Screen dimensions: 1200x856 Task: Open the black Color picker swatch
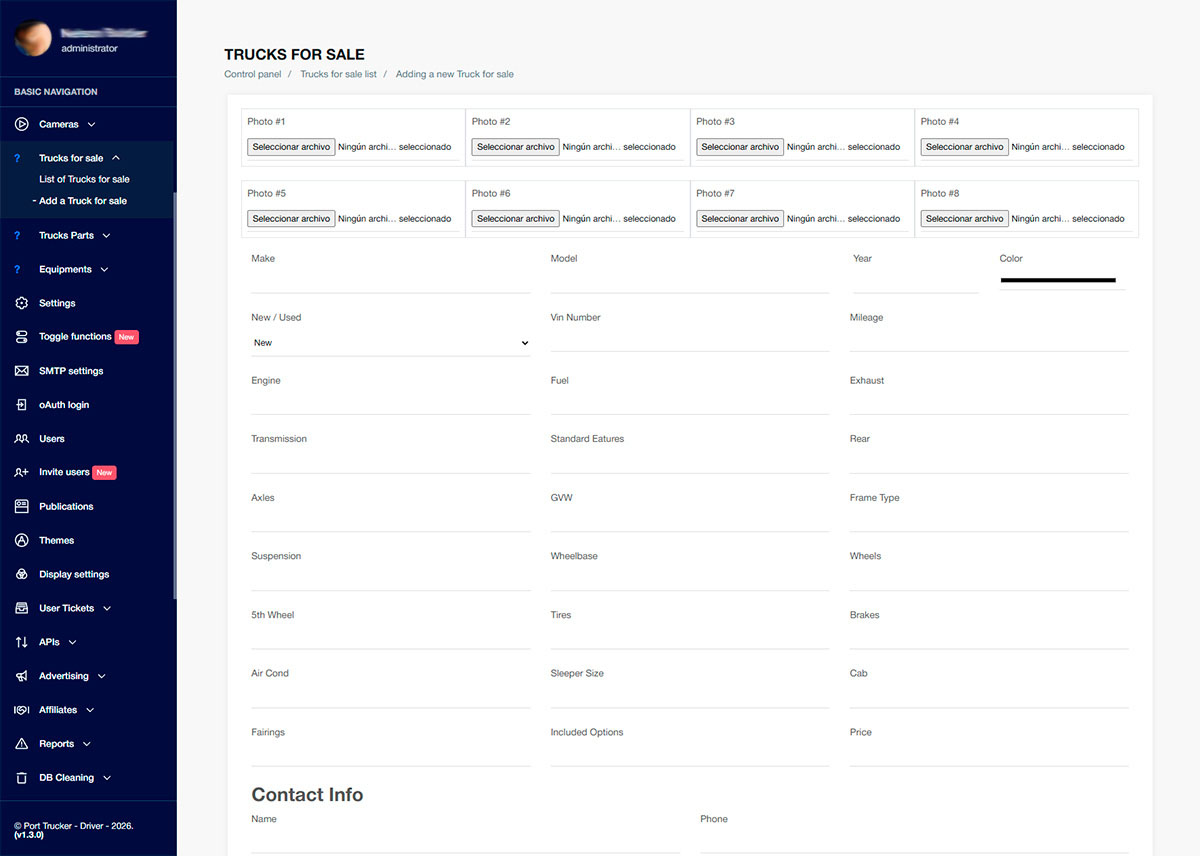(x=1058, y=280)
